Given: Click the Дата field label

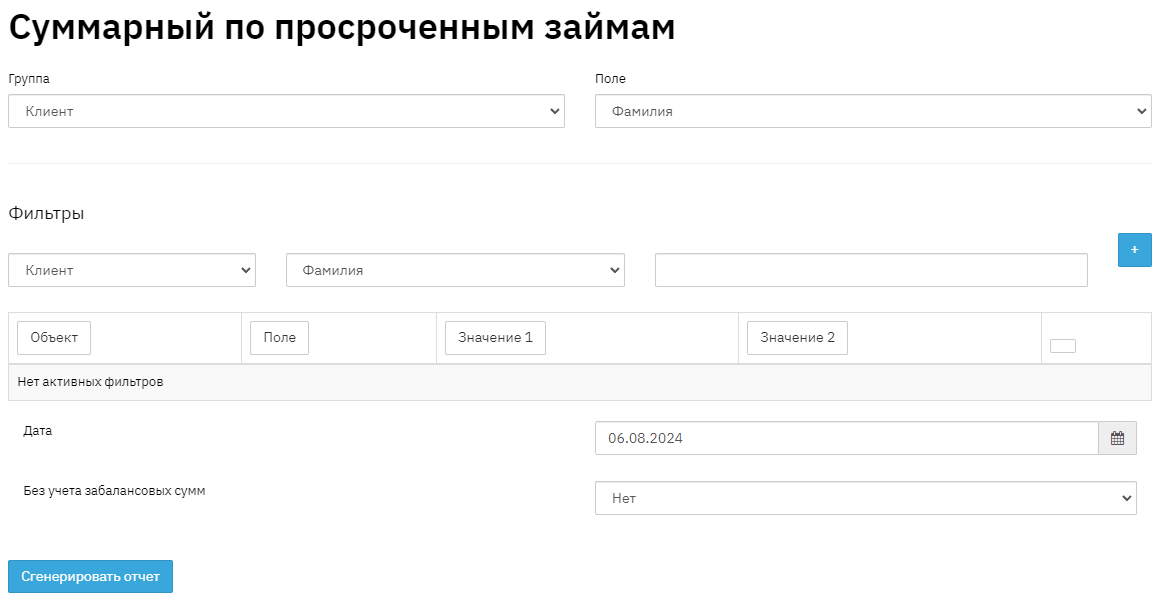Looking at the screenshot, I should 38,431.
